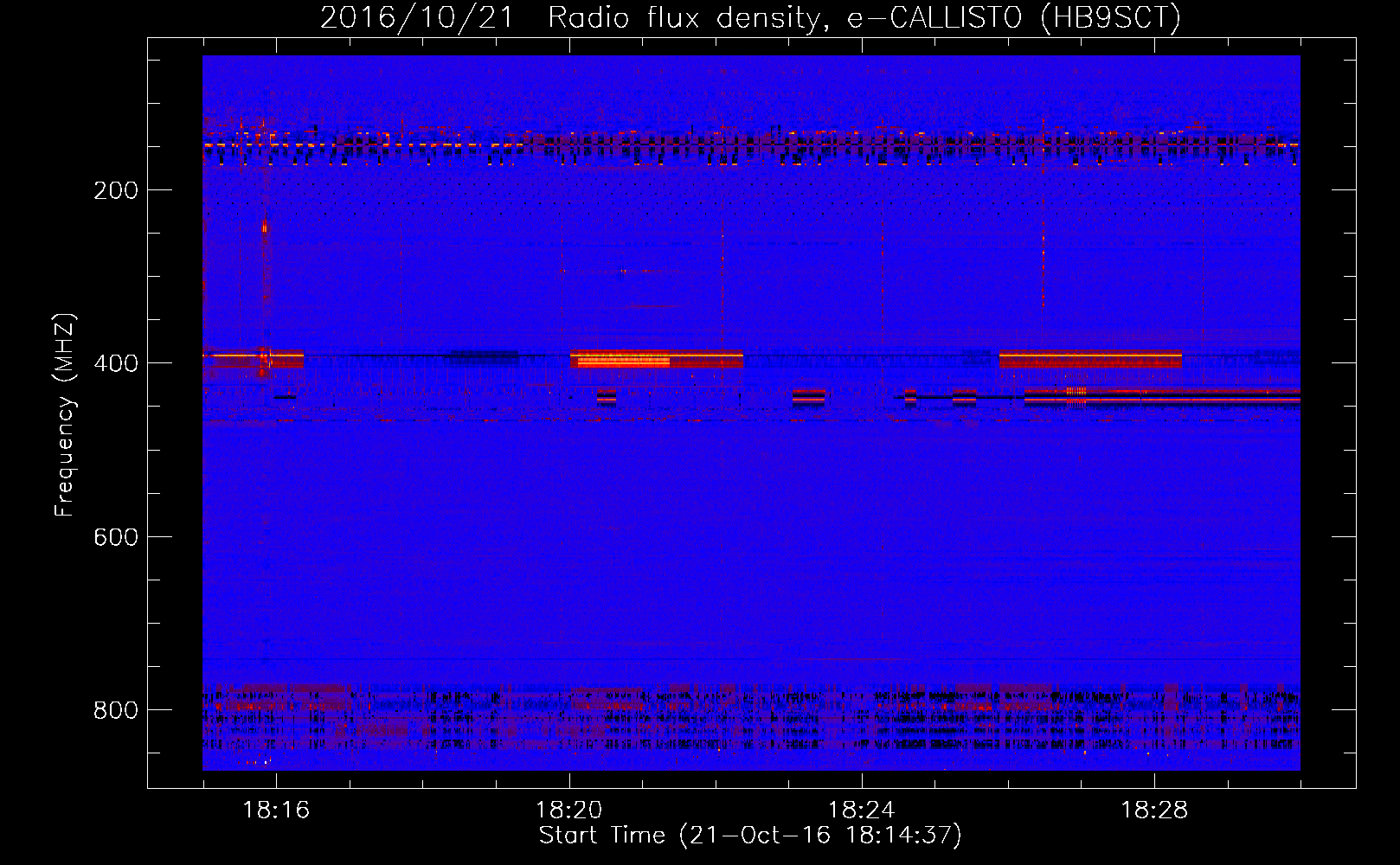Click the 18:28 time tick label
Image resolution: width=1400 pixels, height=865 pixels.
1154,811
